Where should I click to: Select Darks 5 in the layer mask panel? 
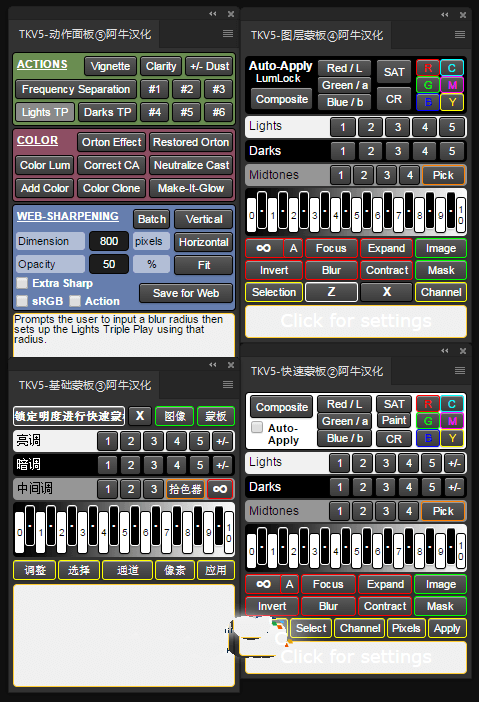pos(452,151)
